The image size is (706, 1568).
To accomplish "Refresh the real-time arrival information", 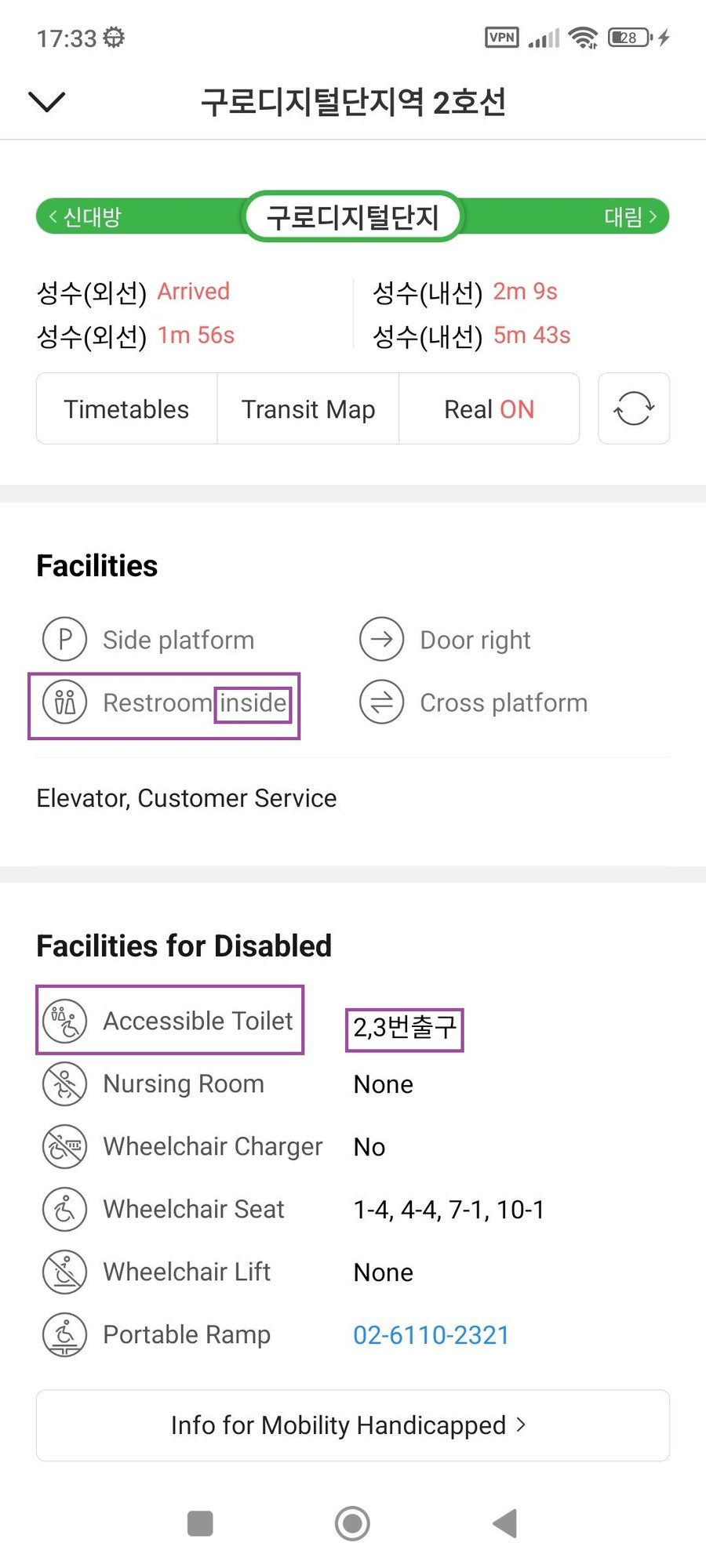I will point(634,408).
